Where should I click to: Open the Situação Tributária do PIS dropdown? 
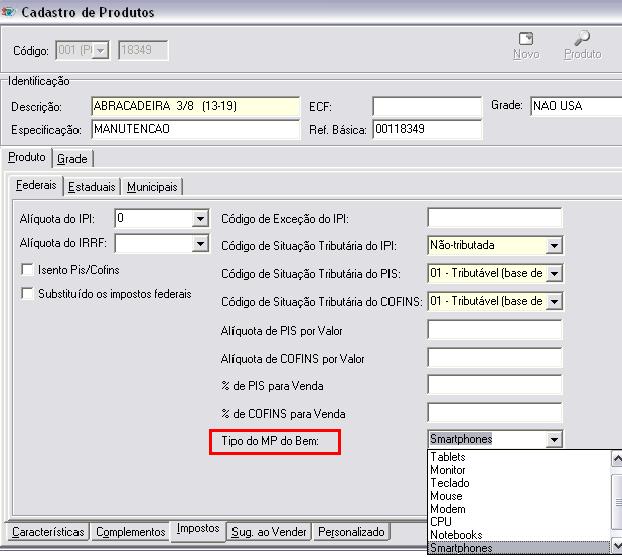click(x=554, y=273)
